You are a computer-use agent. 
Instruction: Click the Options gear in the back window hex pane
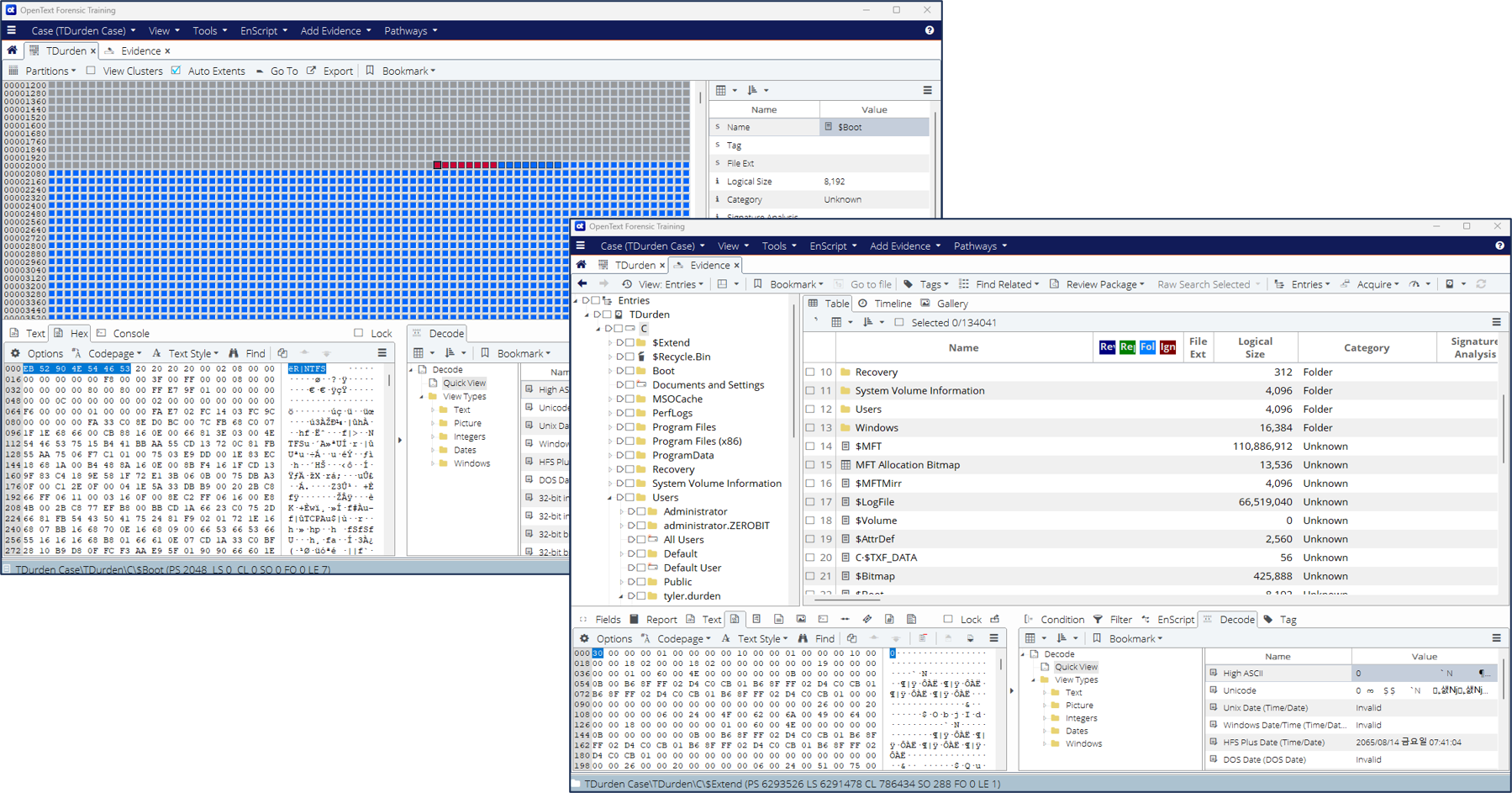click(15, 353)
